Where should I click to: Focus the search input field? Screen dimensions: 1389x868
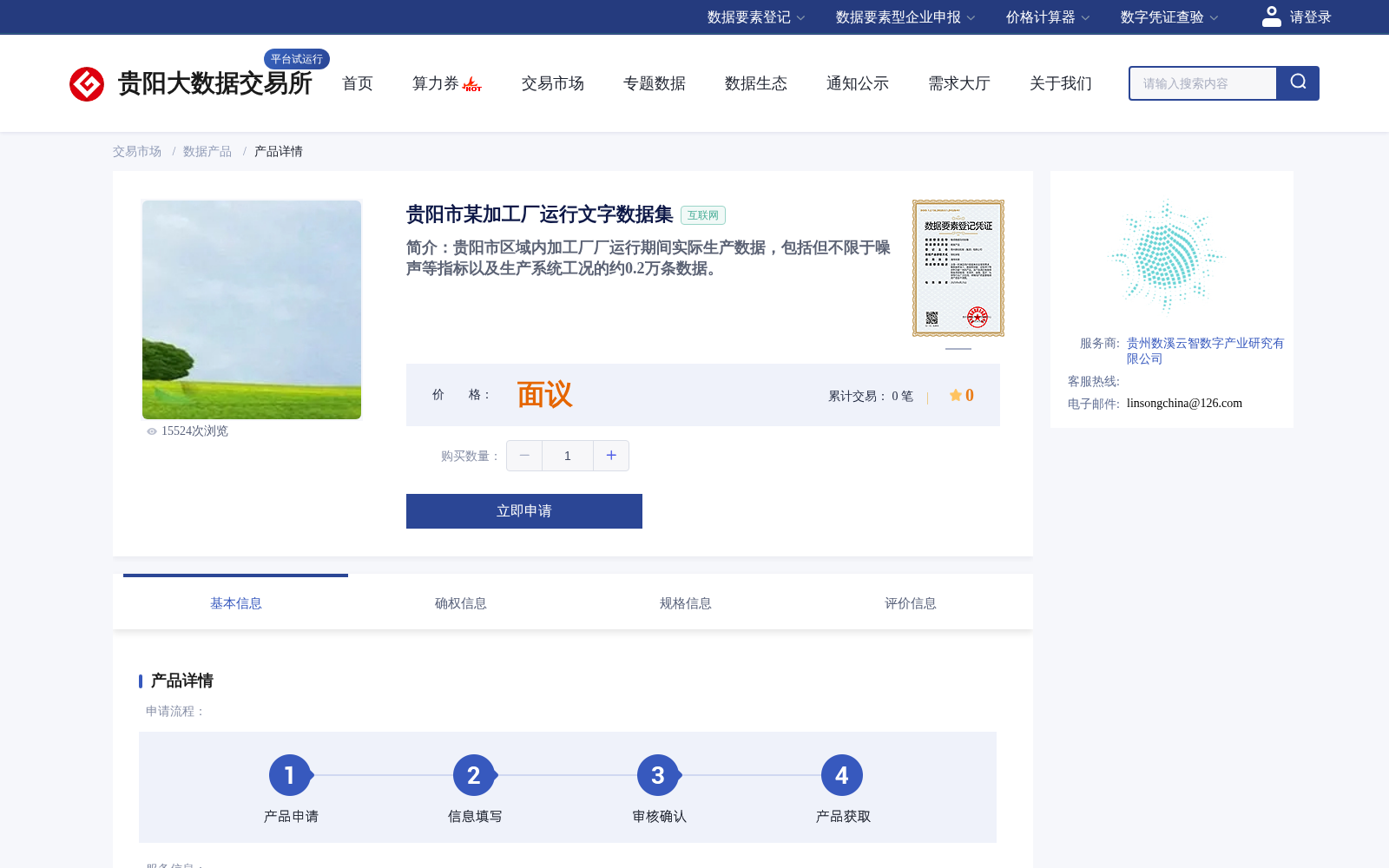coord(1203,83)
